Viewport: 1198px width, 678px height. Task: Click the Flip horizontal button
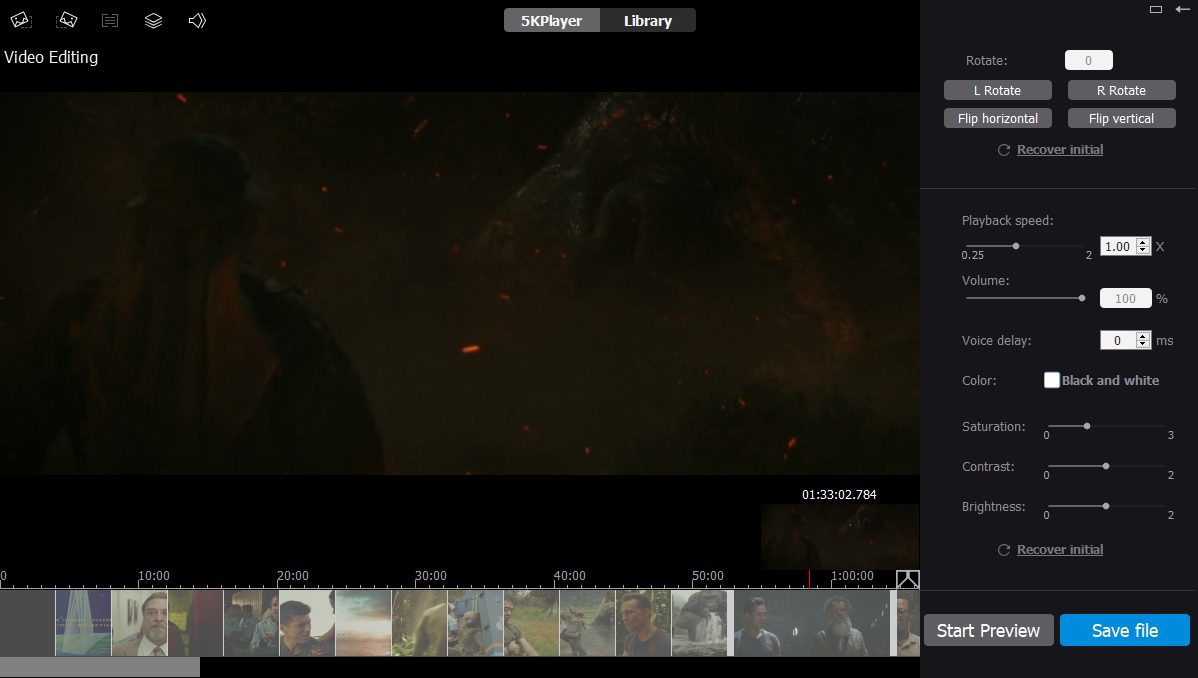[997, 118]
